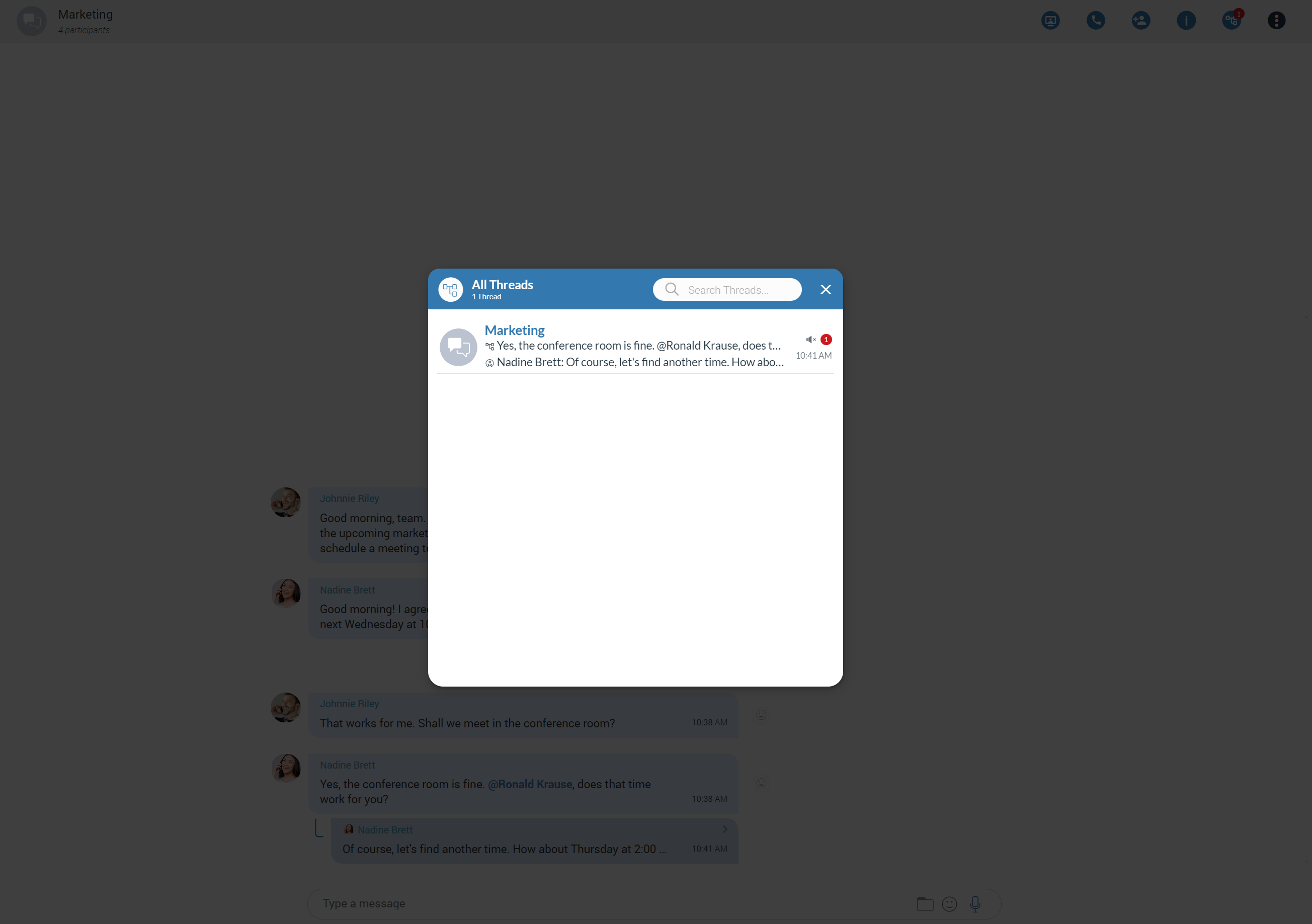The image size is (1312, 924).
Task: Click '4 participants' under Marketing
Action: tap(84, 30)
